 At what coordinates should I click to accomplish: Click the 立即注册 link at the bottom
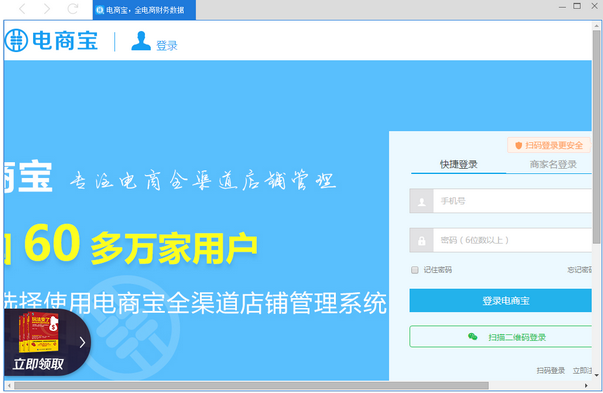(582, 371)
